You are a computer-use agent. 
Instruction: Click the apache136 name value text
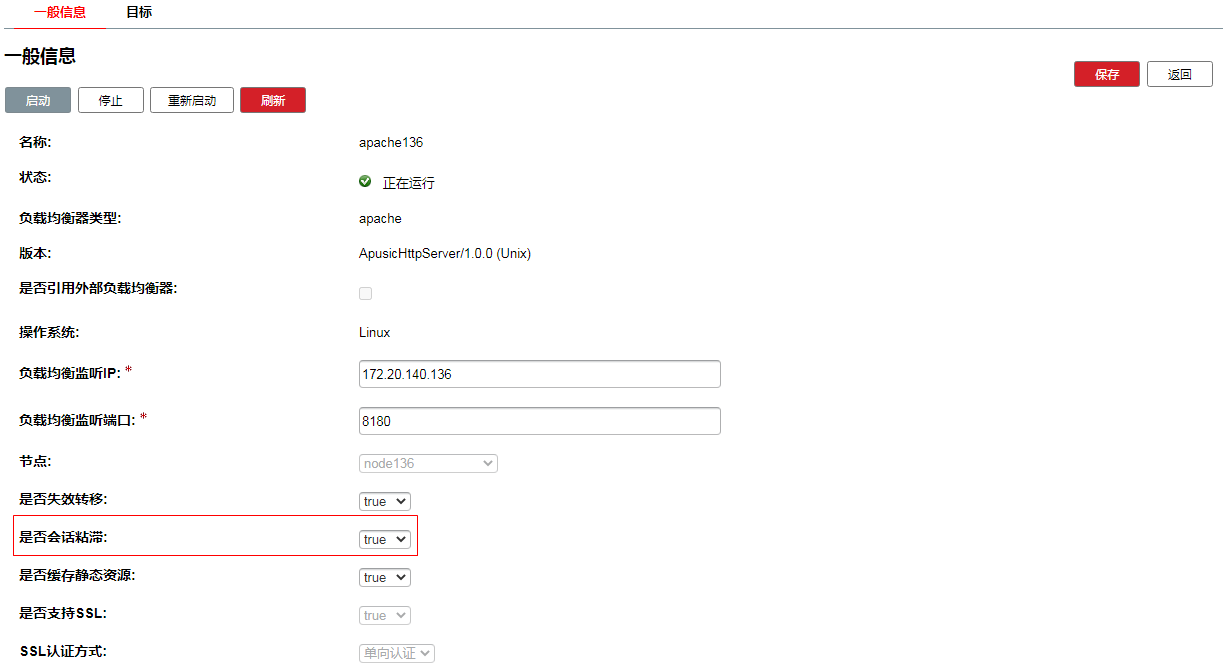click(x=391, y=142)
